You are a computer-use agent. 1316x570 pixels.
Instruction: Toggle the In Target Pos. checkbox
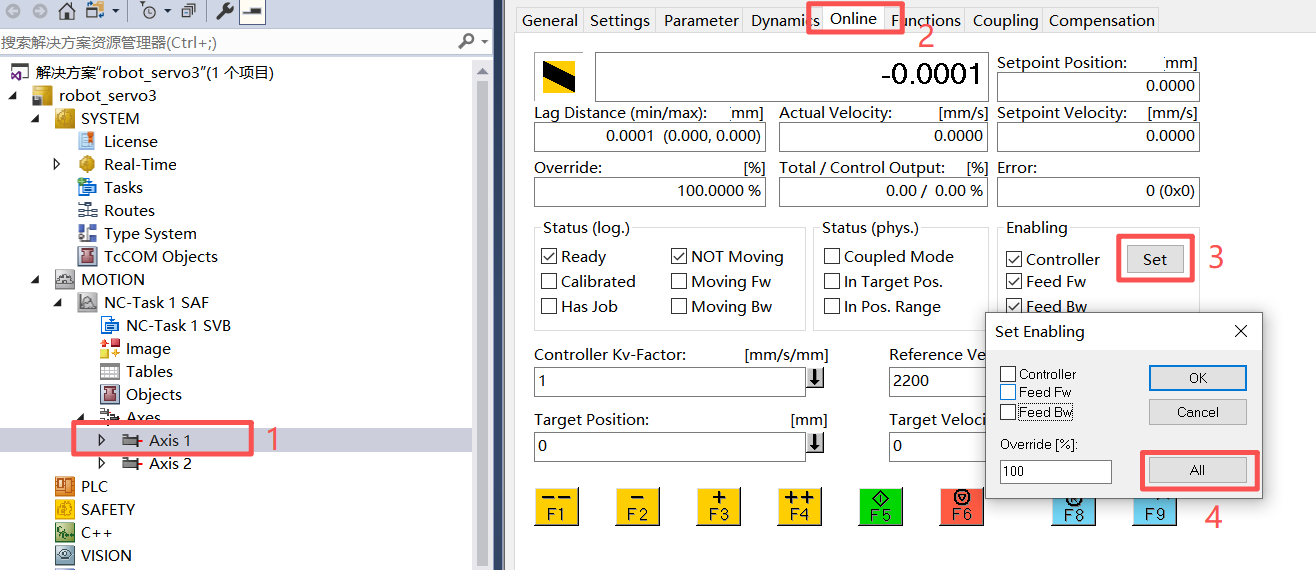[x=832, y=282]
